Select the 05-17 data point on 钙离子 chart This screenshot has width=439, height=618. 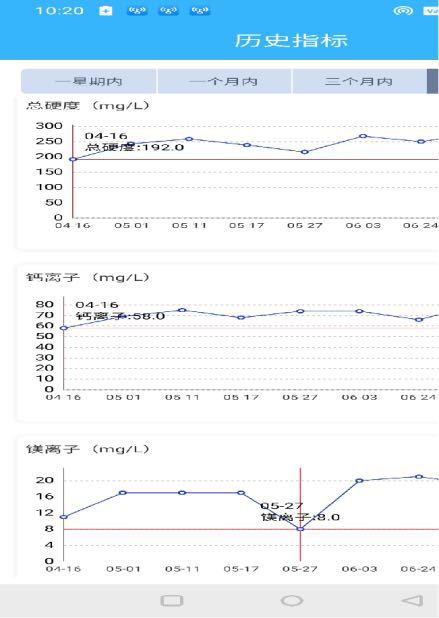coord(241,318)
